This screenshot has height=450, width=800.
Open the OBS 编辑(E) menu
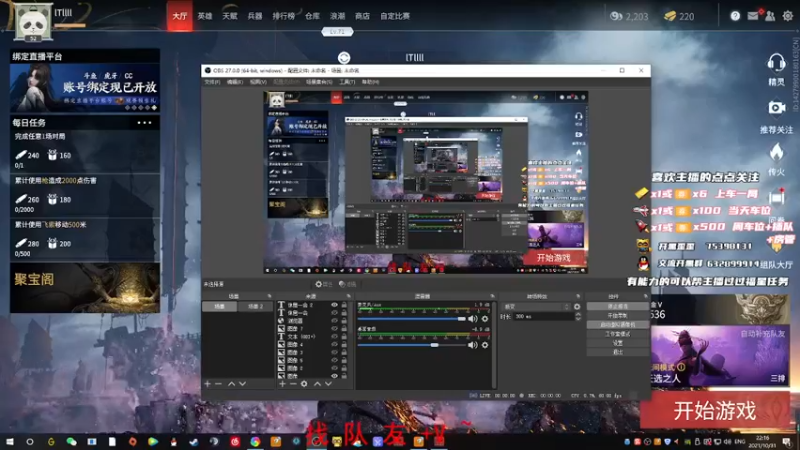[235, 82]
